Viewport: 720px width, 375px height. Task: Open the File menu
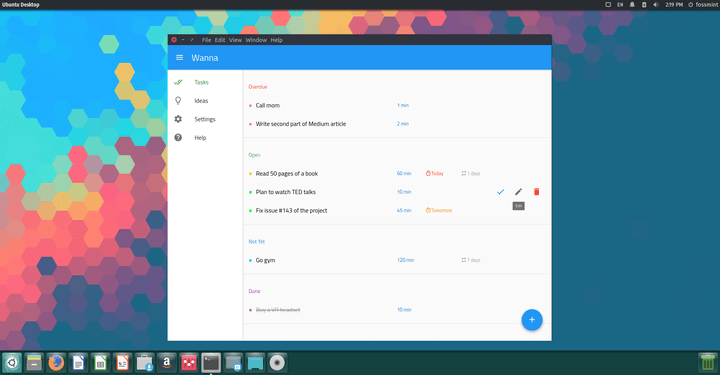pyautogui.click(x=207, y=40)
